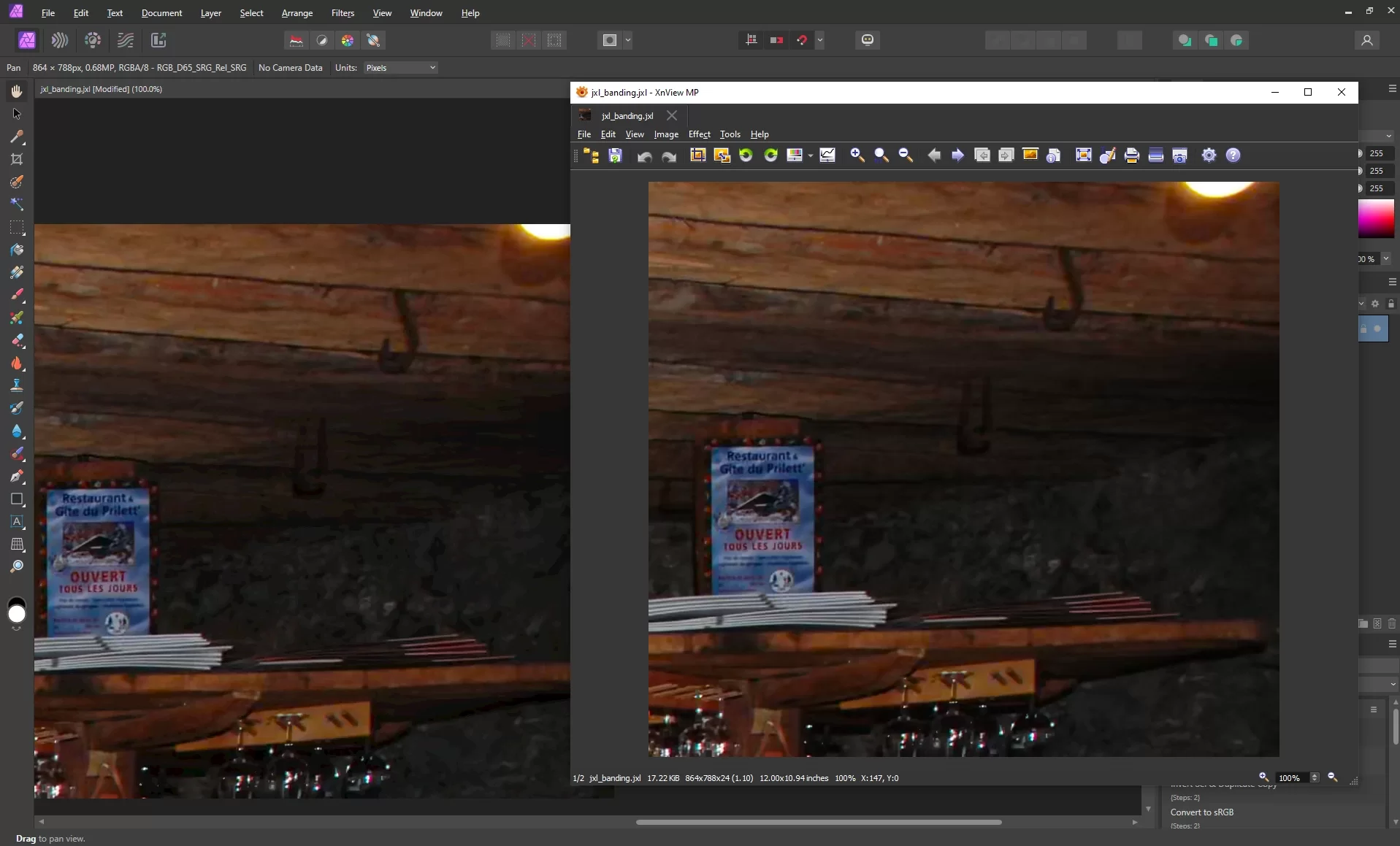The width and height of the screenshot is (1400, 846).
Task: Open the account profile button
Action: pyautogui.click(x=1367, y=40)
